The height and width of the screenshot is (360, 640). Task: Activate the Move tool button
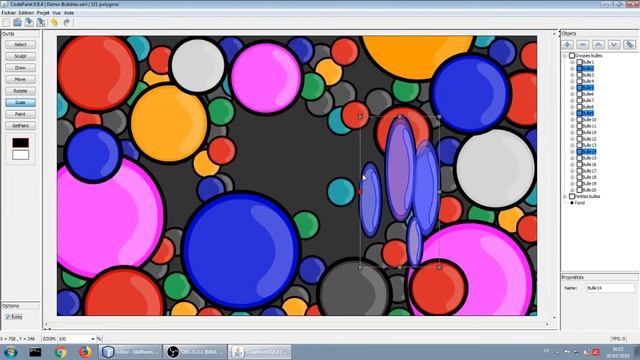[x=20, y=79]
